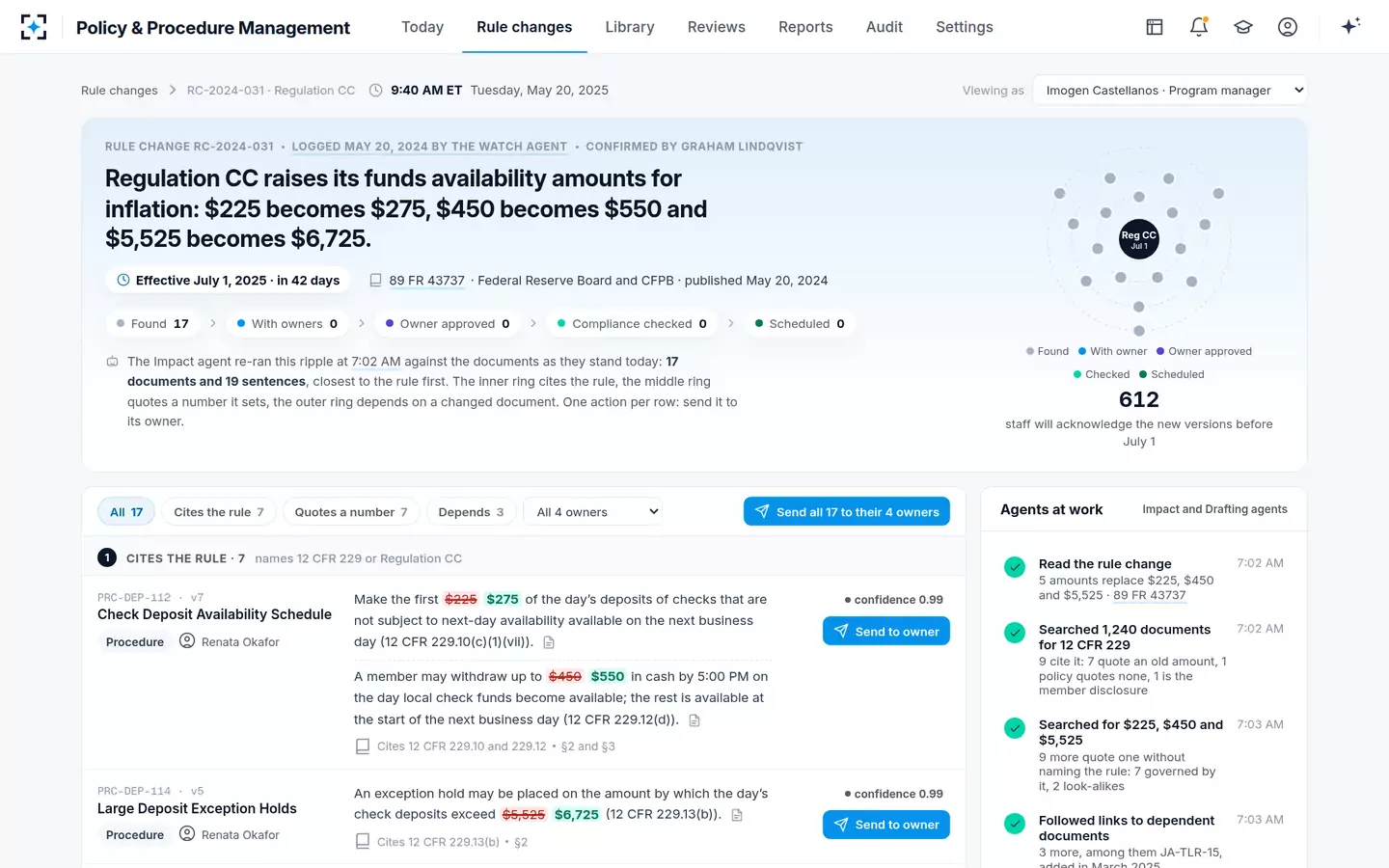Open the user profile icon
The width and height of the screenshot is (1389, 868).
(x=1288, y=27)
